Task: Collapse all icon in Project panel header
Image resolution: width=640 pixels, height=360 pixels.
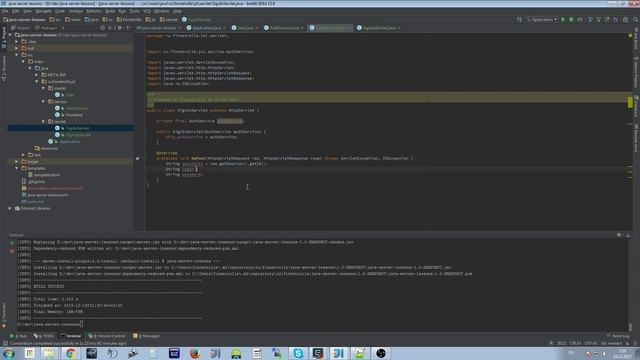Action: [110, 28]
